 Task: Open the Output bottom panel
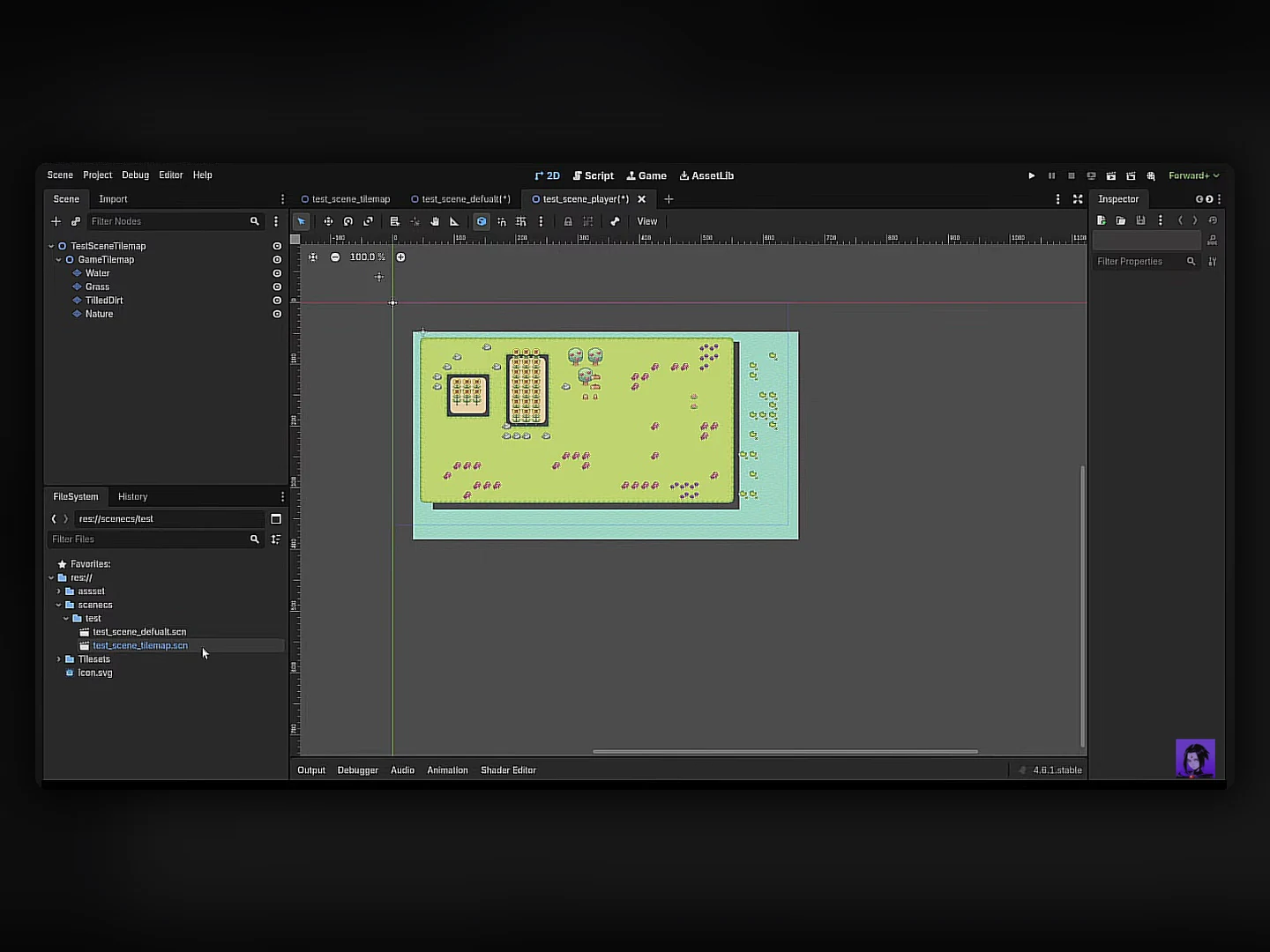click(311, 770)
